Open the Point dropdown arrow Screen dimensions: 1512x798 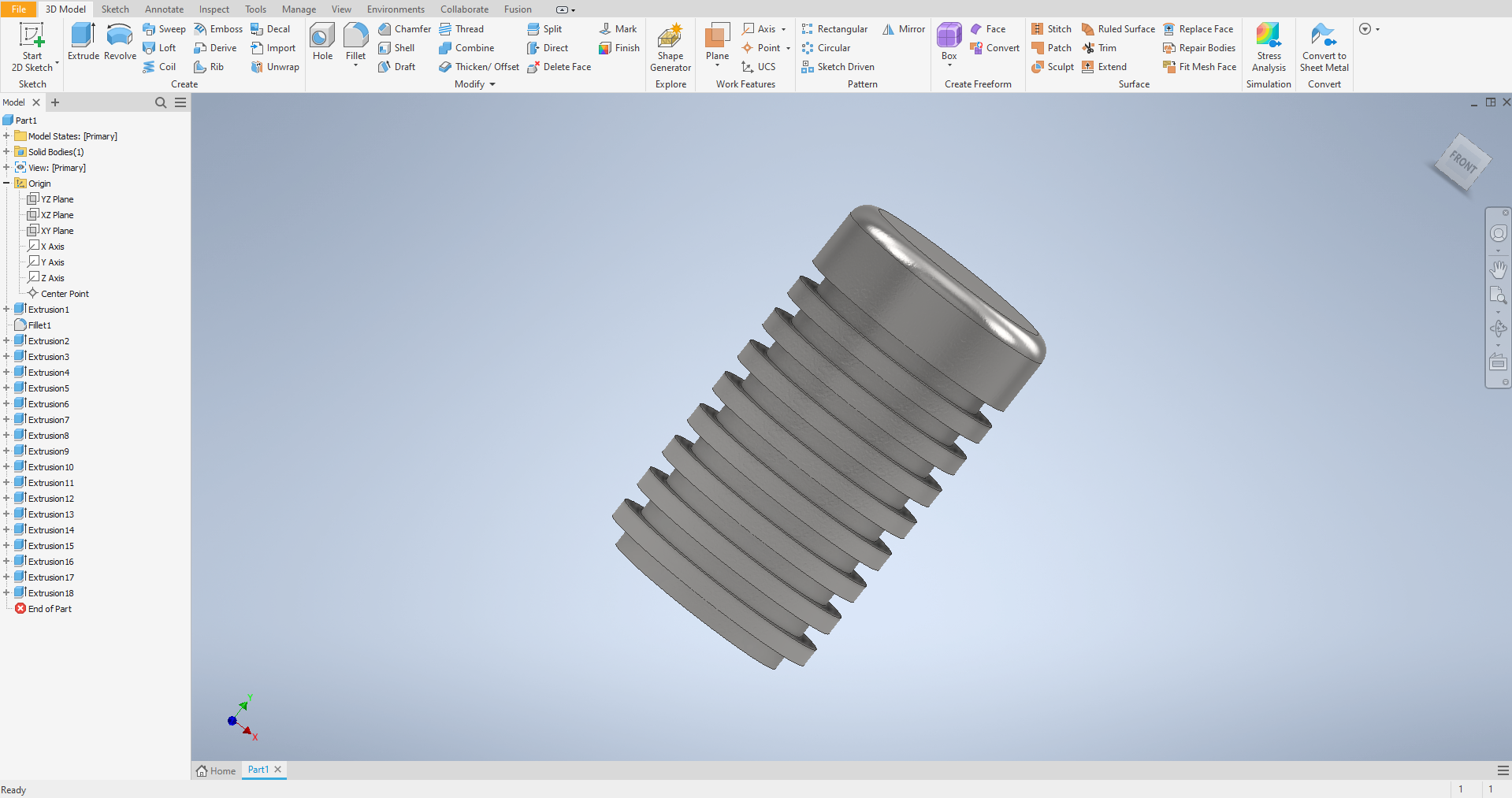[788, 48]
